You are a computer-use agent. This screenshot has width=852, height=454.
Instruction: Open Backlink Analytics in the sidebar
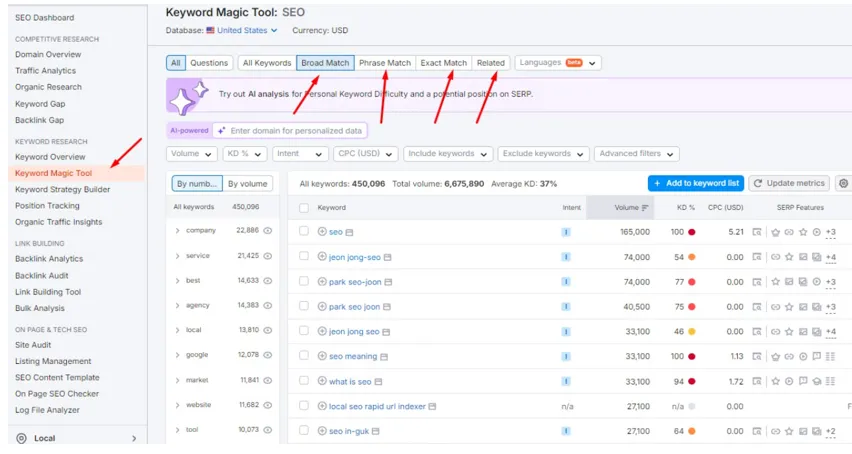coord(49,259)
